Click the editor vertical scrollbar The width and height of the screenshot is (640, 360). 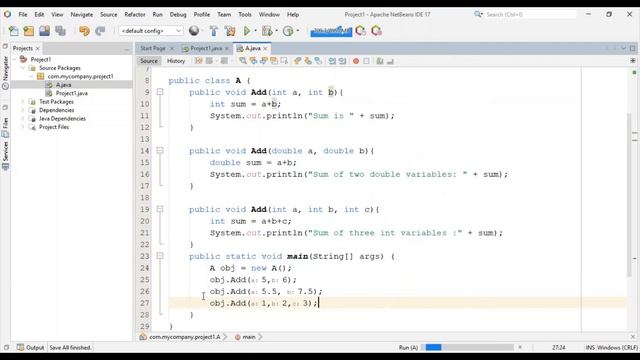tap(630, 195)
